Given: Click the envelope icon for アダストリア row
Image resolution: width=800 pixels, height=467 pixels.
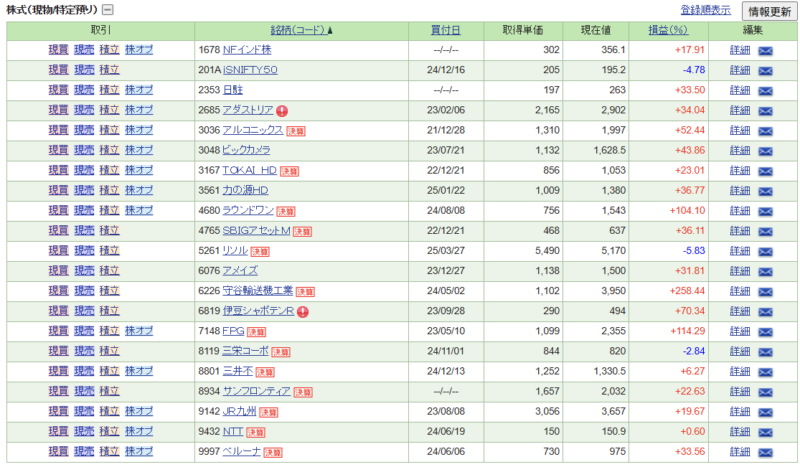Looking at the screenshot, I should (x=765, y=111).
